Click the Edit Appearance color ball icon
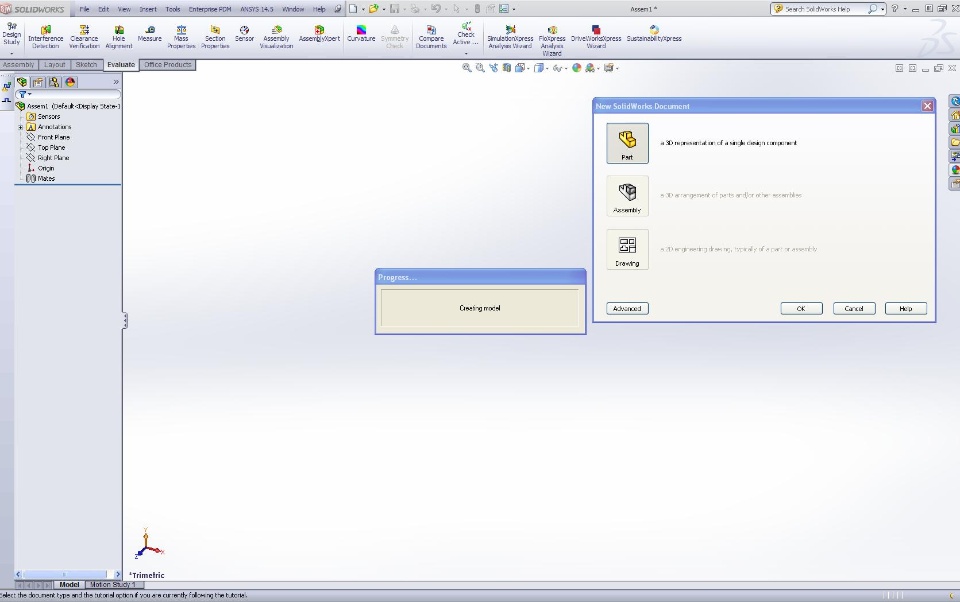The image size is (960, 602). [x=576, y=68]
